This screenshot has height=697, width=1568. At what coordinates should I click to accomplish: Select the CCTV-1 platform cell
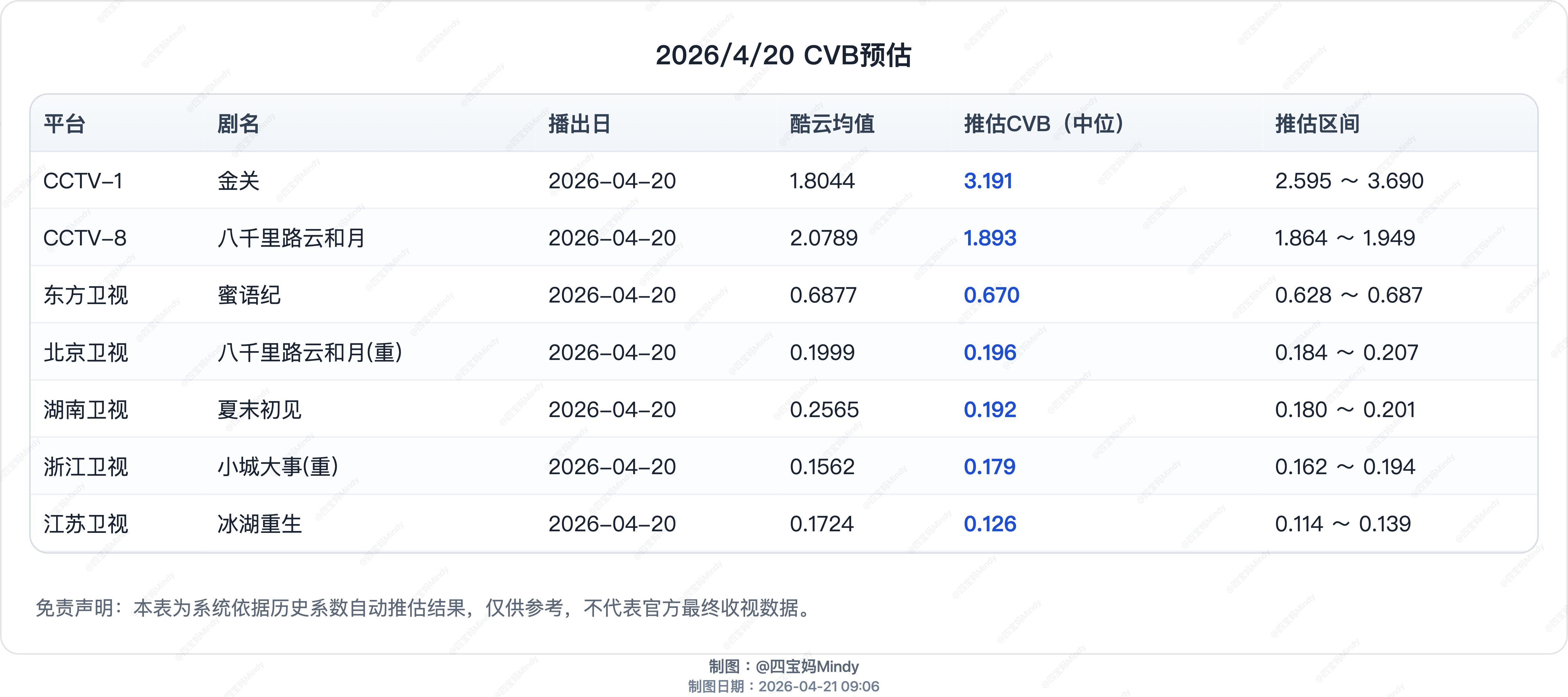pos(83,181)
